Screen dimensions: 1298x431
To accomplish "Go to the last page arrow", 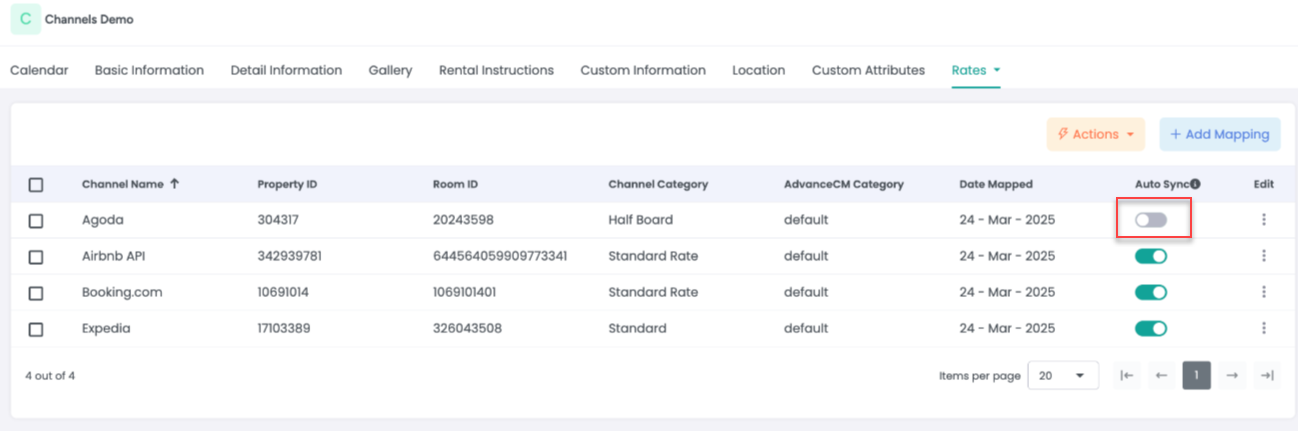I will [1267, 375].
